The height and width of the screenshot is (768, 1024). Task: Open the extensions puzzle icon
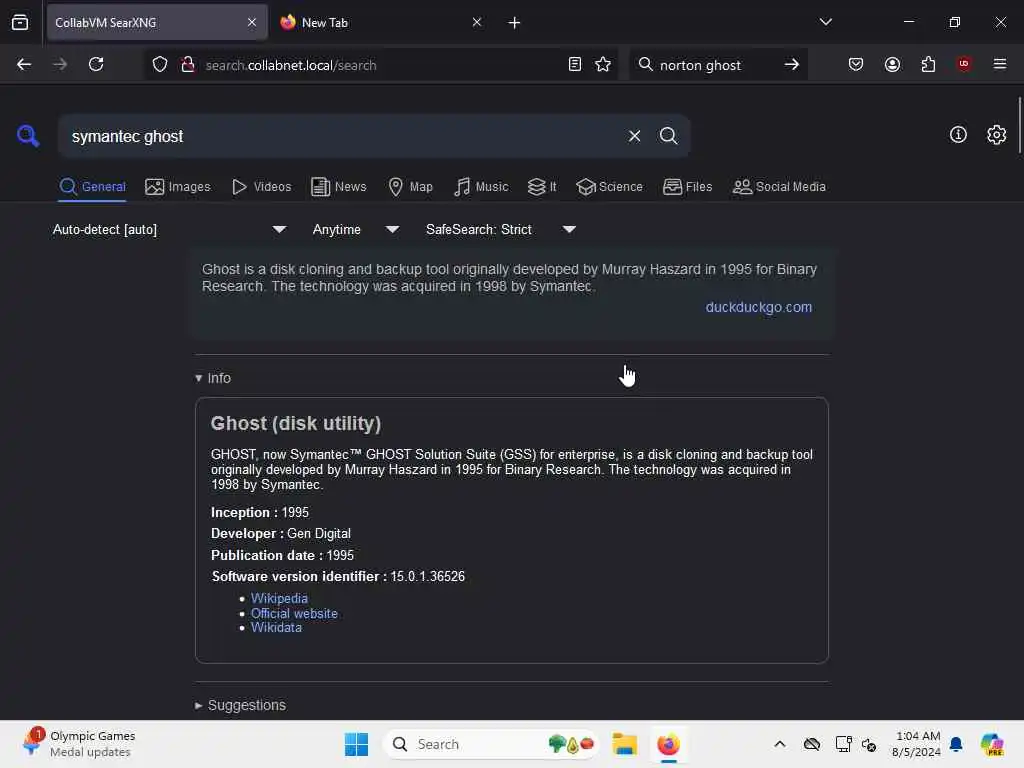click(928, 64)
